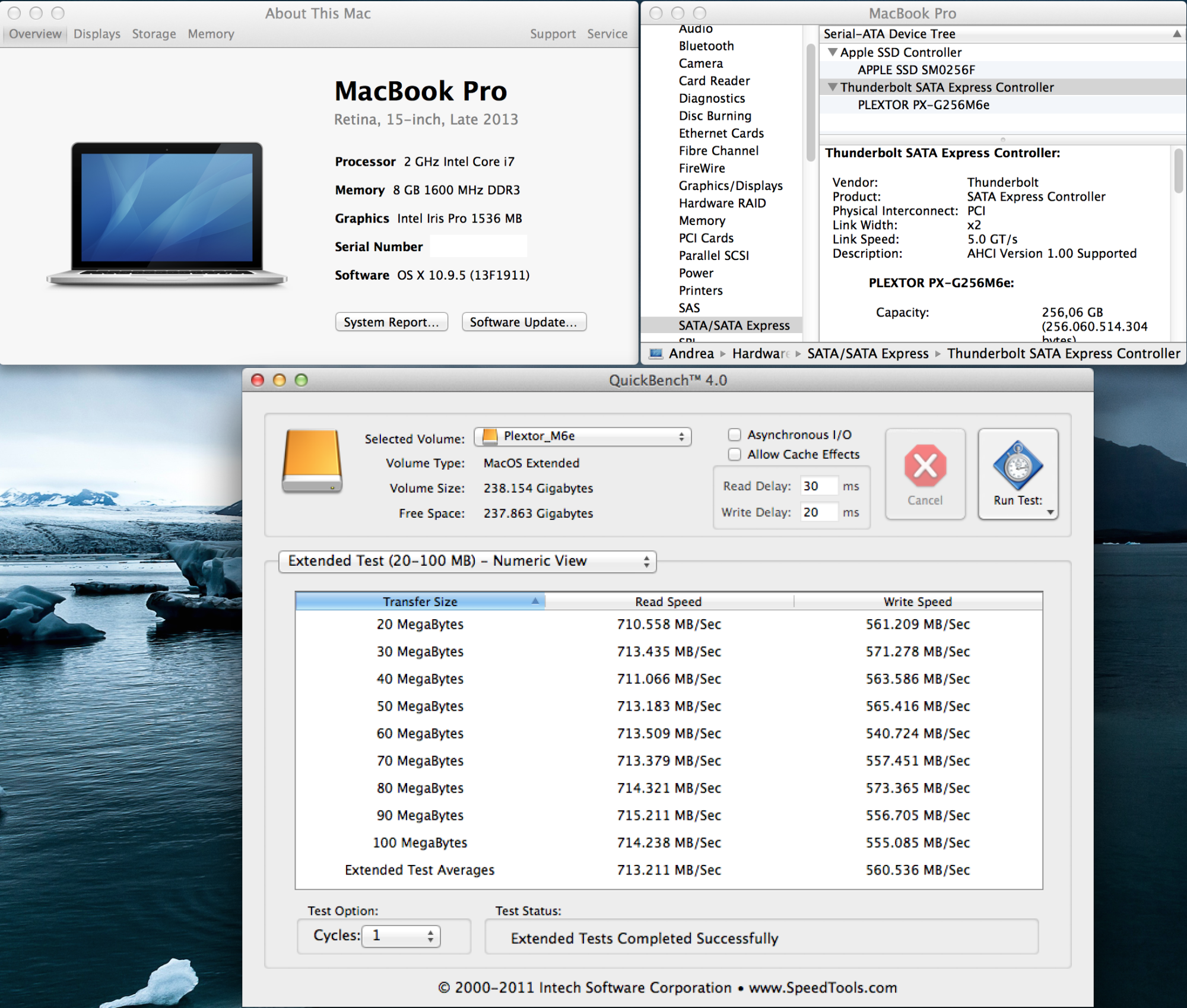
Task: Select Camera in the hardware sidebar
Action: (x=701, y=64)
